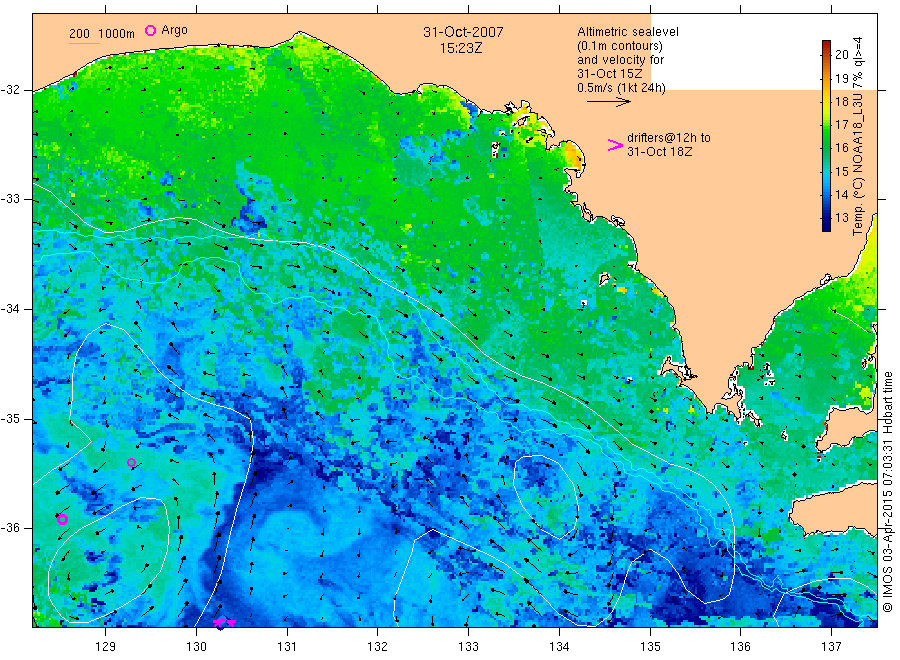Viewport: 900px width, 660px height.
Task: Click the magenta Argo circle in the legend
Action: (x=150, y=30)
